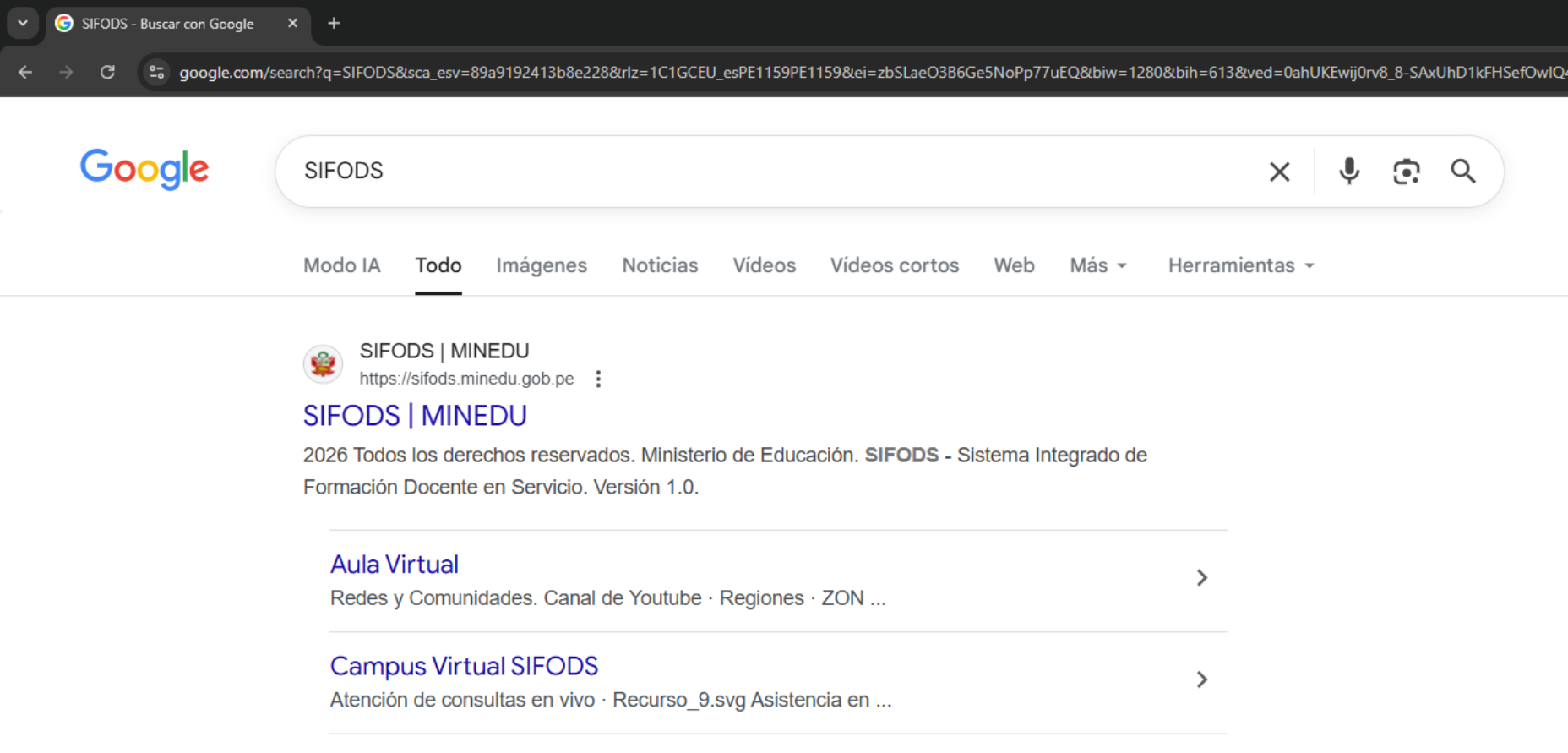Click the SIFODS | MINEDU site name

(x=444, y=351)
